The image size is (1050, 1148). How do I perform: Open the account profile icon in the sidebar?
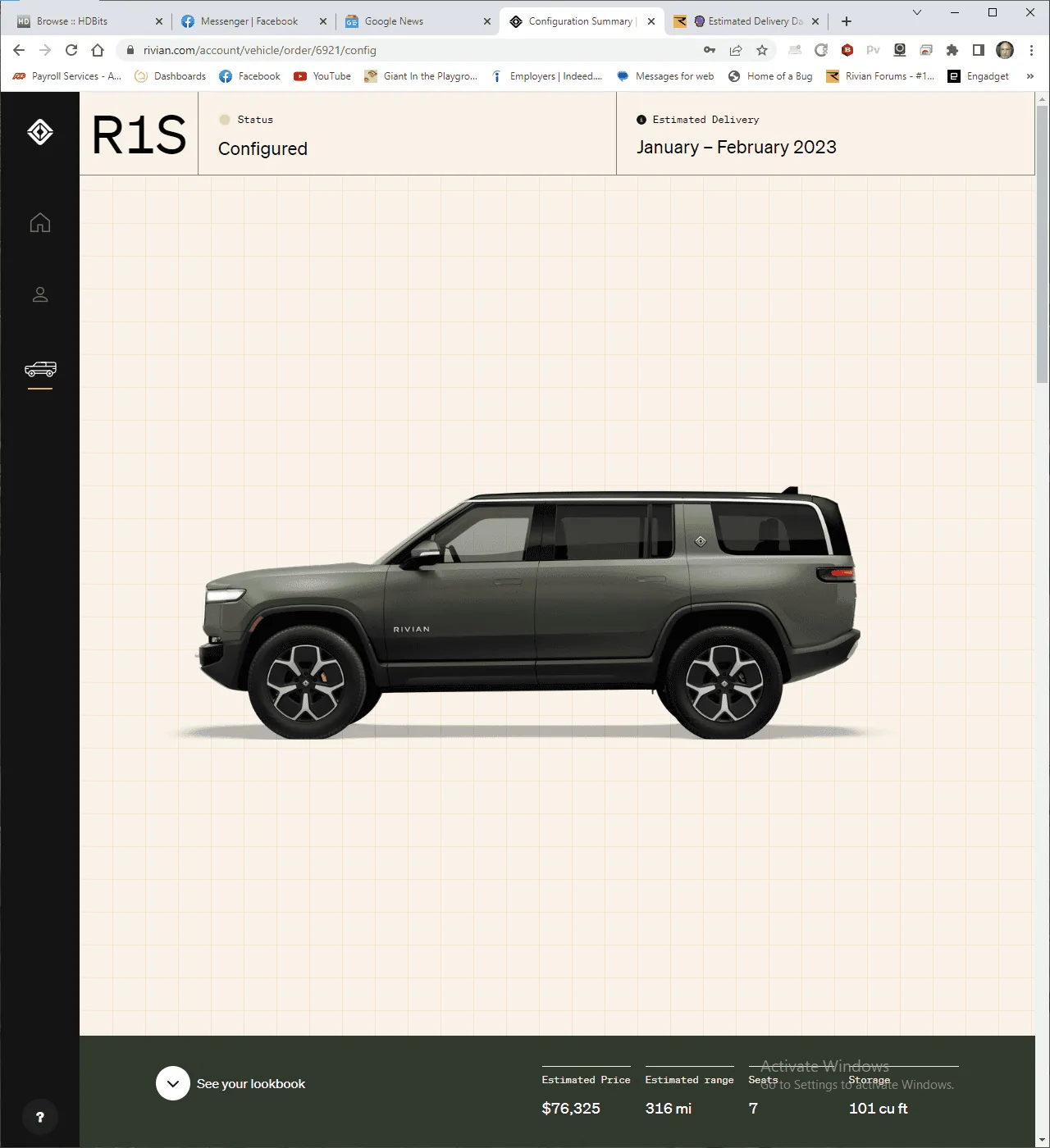point(40,294)
